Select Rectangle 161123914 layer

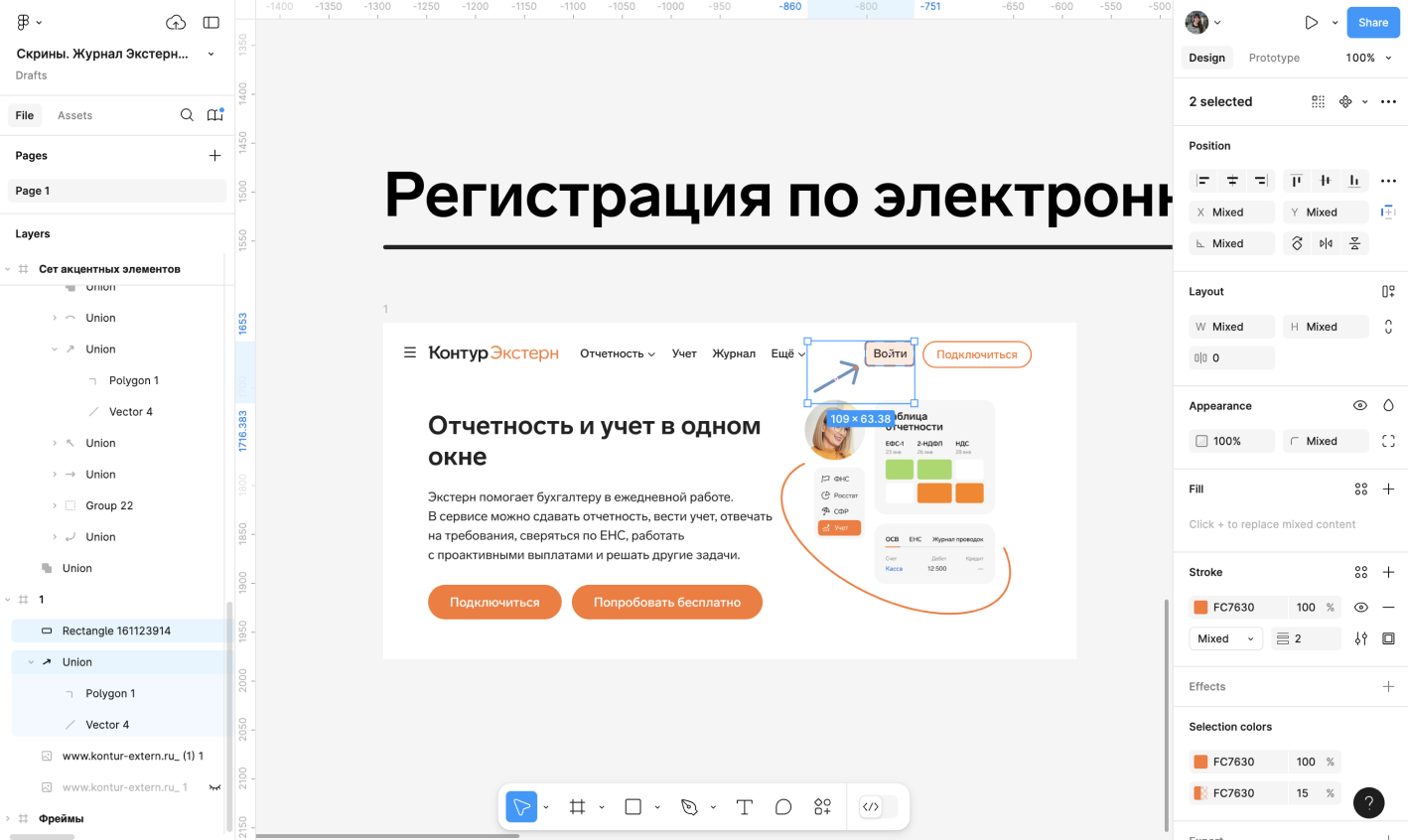119,630
